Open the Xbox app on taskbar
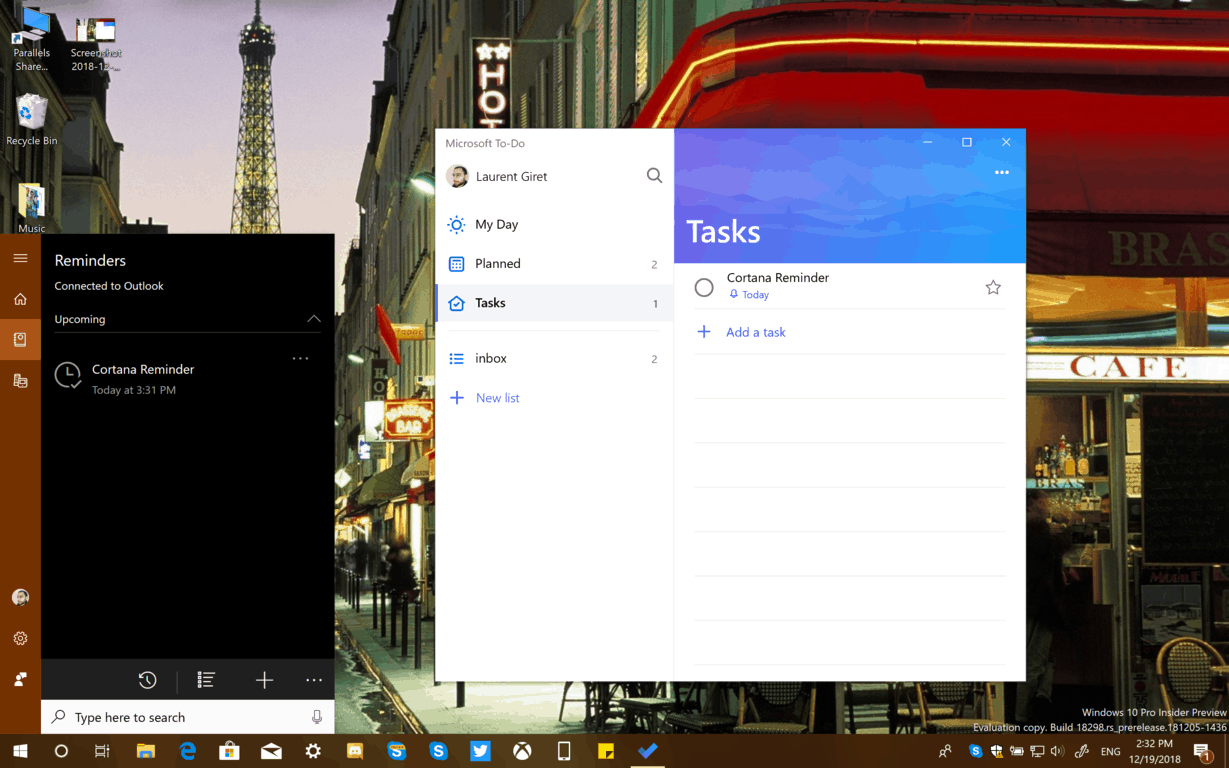The image size is (1229, 768). point(522,751)
